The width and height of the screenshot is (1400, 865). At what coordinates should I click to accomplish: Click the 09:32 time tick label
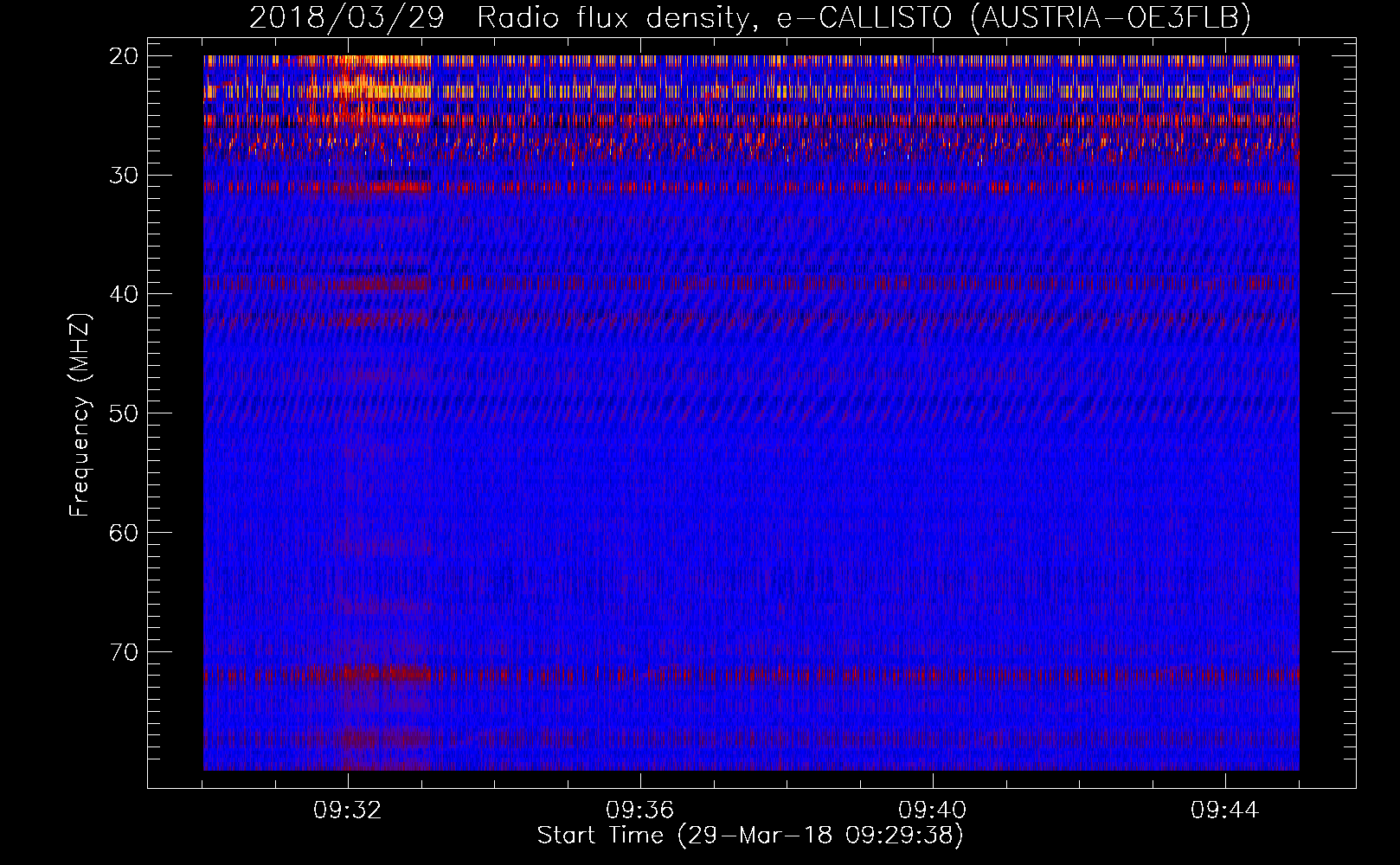348,811
